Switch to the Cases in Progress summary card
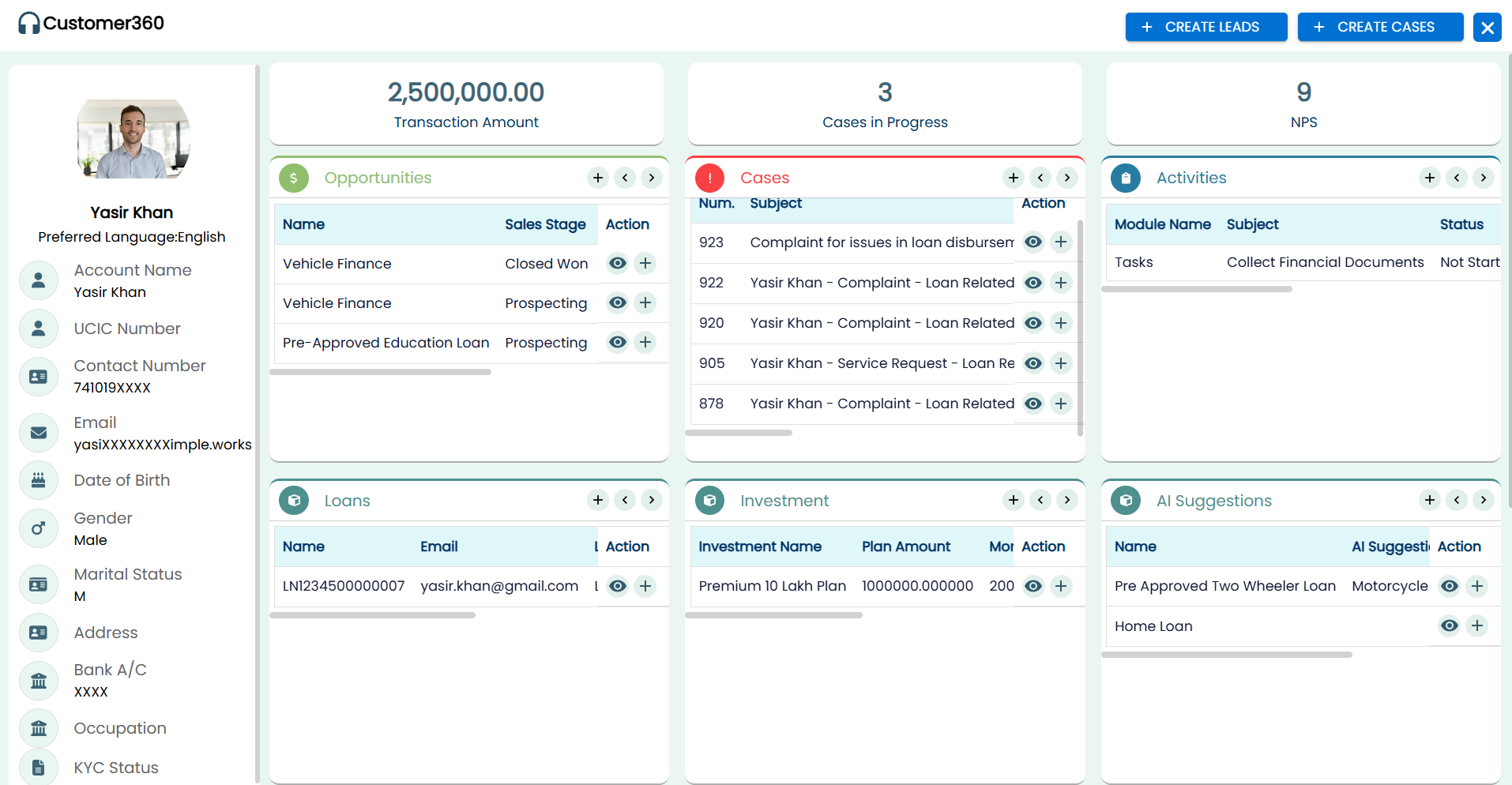The image size is (1512, 785). click(x=885, y=103)
